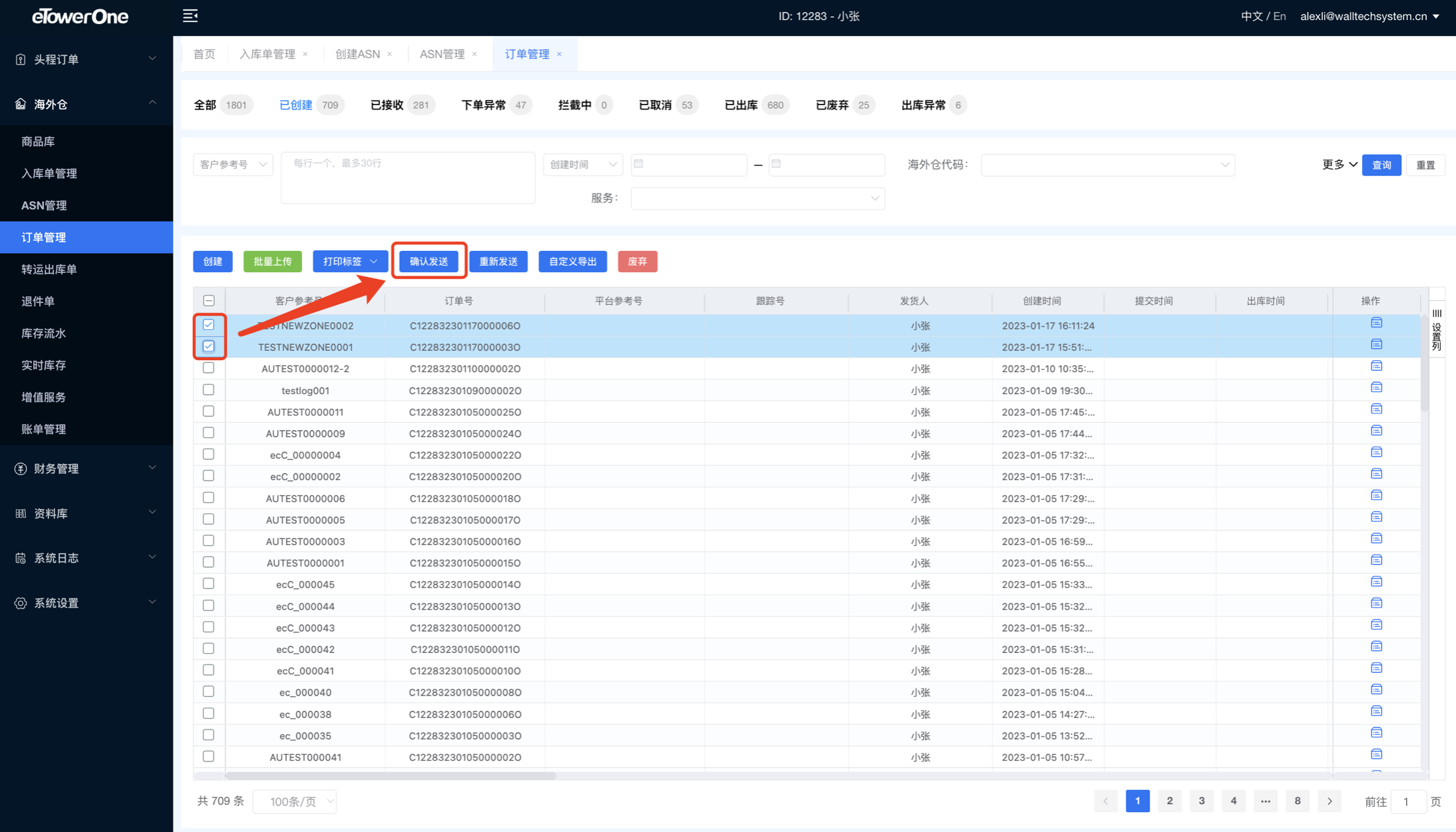The height and width of the screenshot is (832, 1456).
Task: Open detail icon for ec_000040 row
Action: [1376, 690]
